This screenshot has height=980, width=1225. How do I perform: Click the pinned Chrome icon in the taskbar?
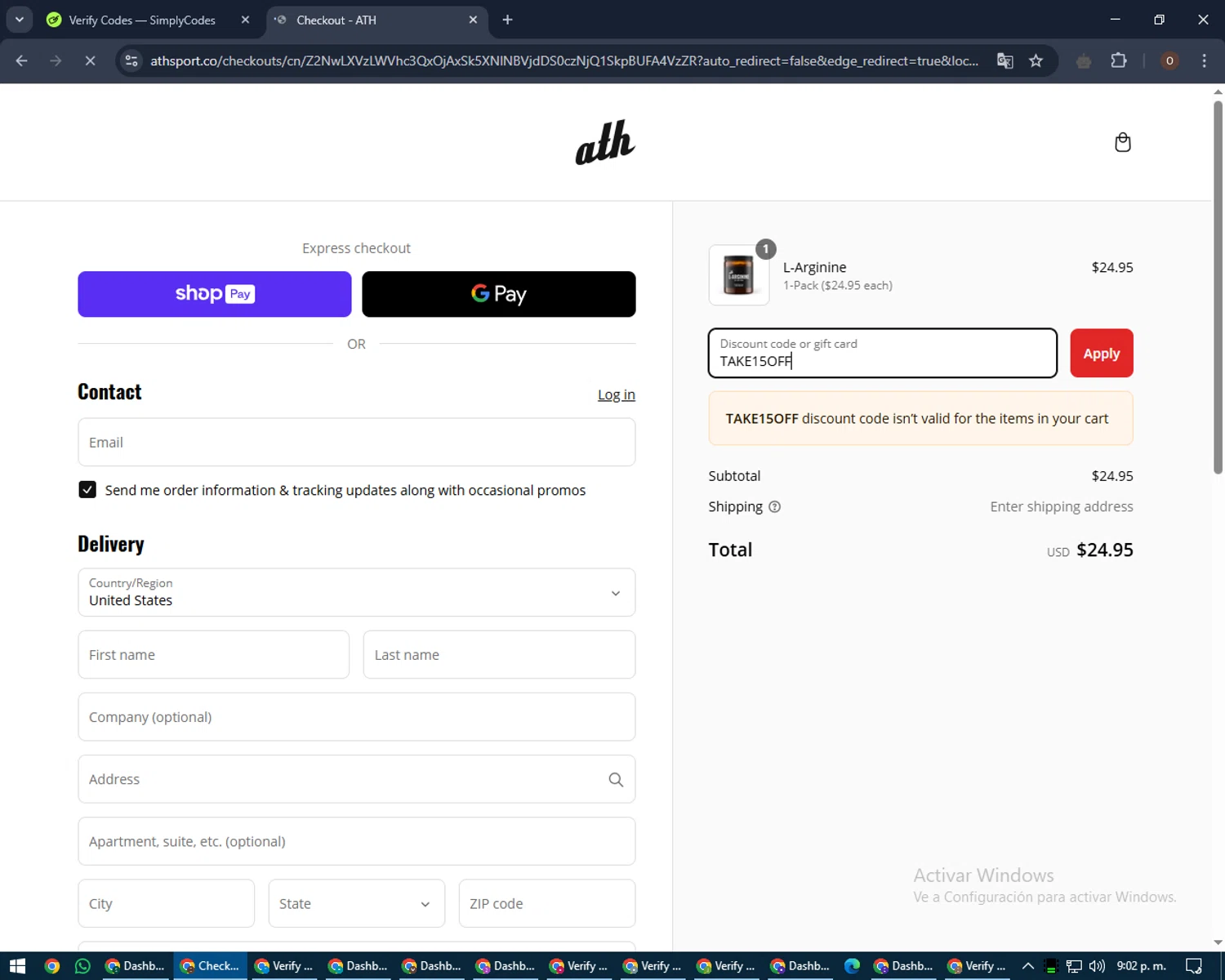coord(51,966)
